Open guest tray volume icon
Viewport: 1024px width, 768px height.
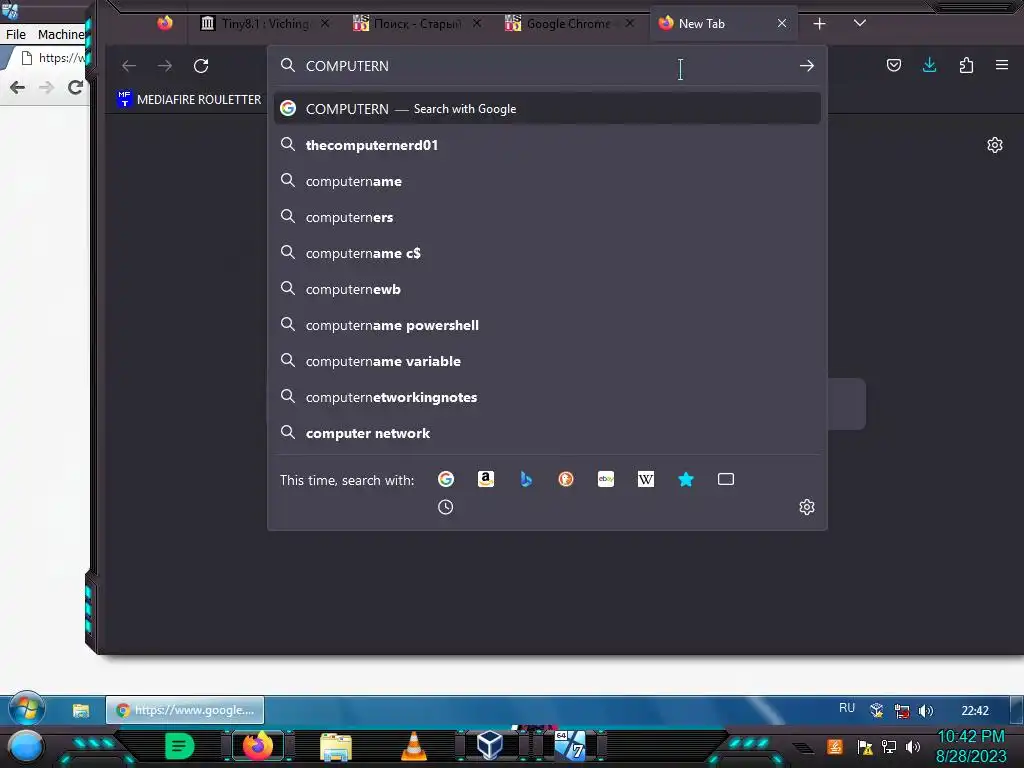[x=926, y=711]
